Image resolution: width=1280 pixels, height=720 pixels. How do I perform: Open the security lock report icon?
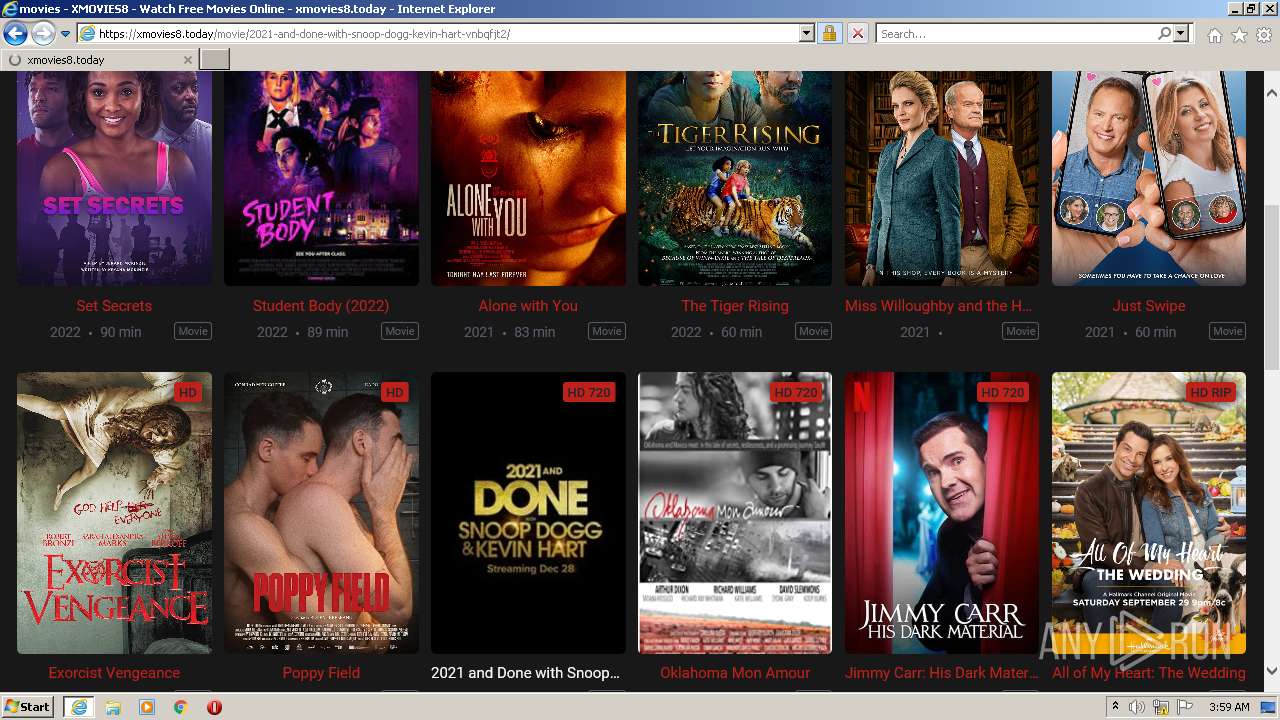tap(829, 34)
